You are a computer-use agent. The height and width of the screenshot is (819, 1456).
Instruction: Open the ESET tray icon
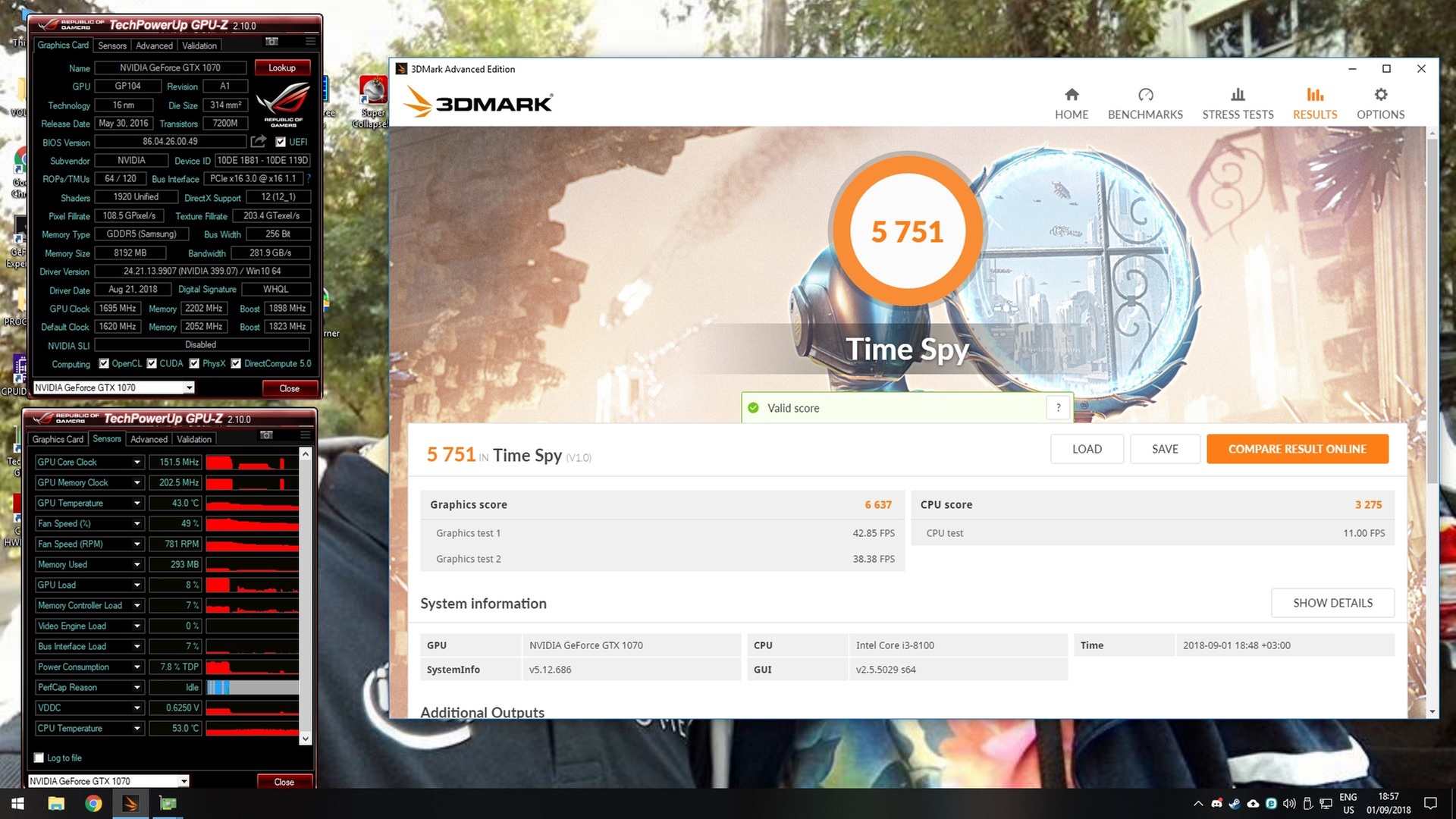pyautogui.click(x=1271, y=803)
